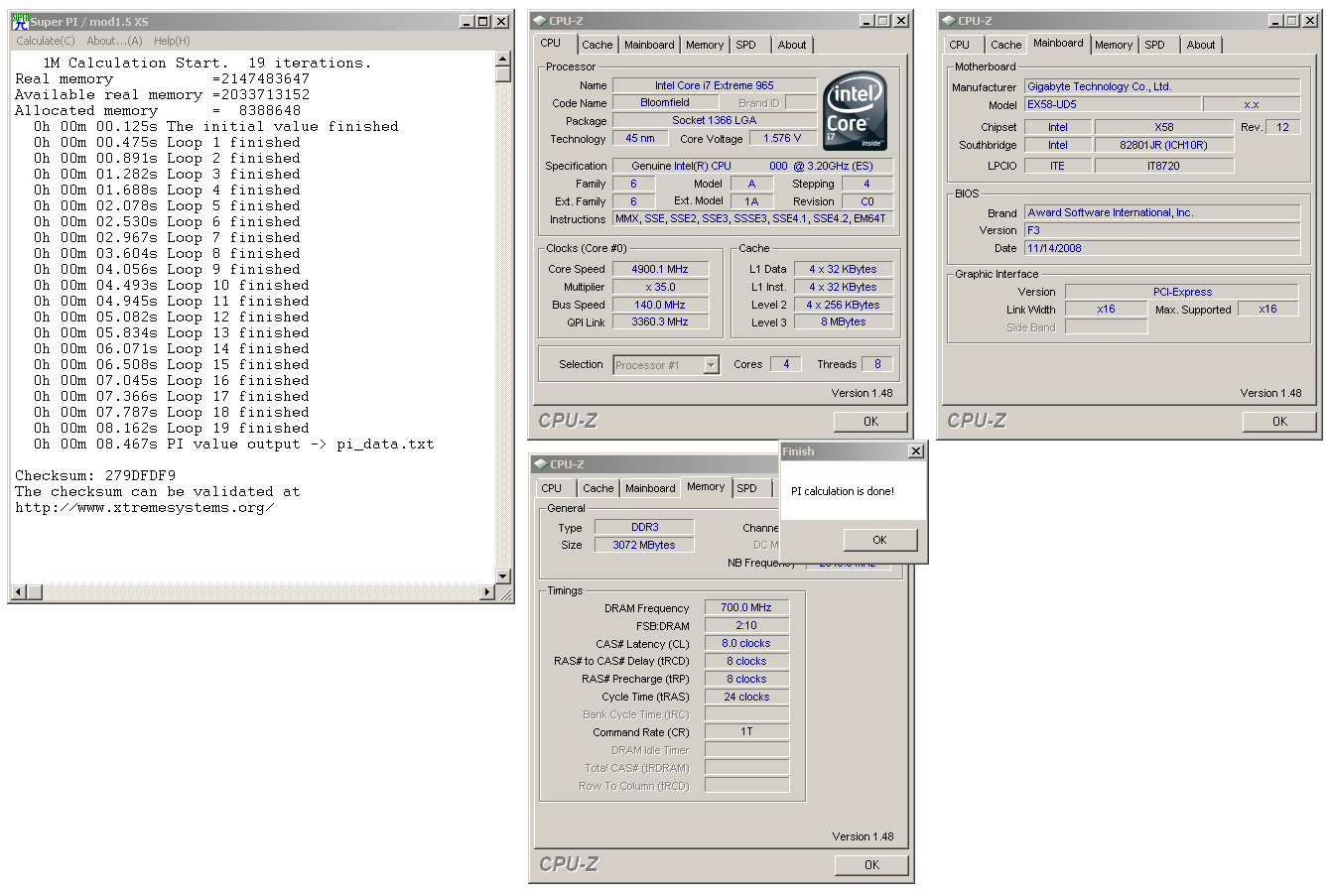This screenshot has width=1332, height=896.
Task: Click the QPI Link 3360.3 MHz value
Action: [660, 321]
